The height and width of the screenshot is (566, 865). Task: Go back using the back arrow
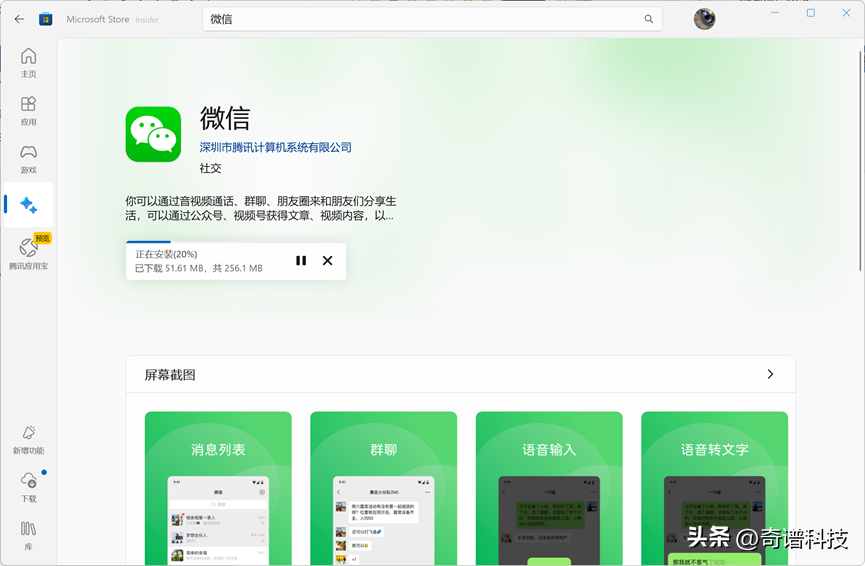click(19, 19)
